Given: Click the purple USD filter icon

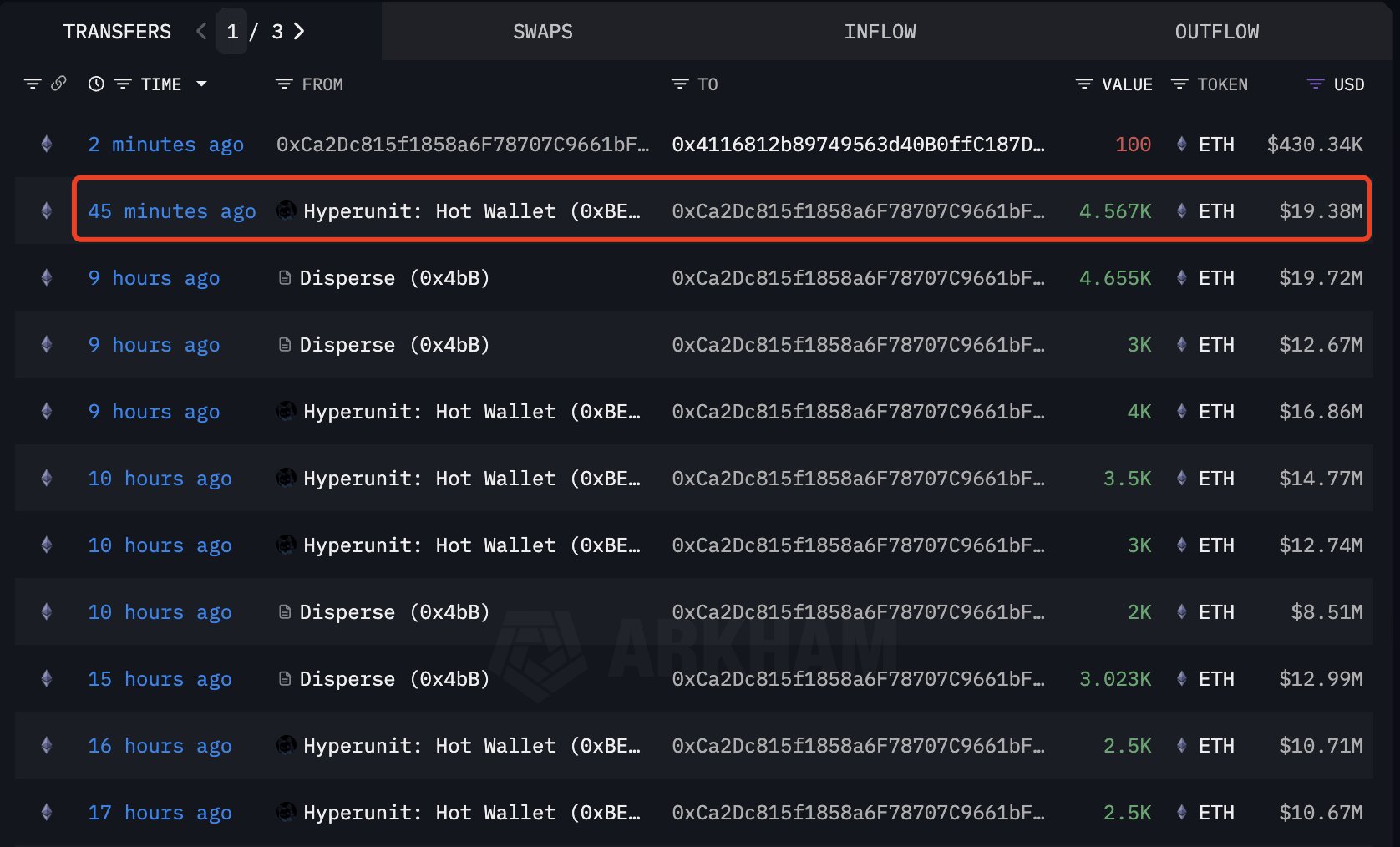Looking at the screenshot, I should [x=1316, y=84].
